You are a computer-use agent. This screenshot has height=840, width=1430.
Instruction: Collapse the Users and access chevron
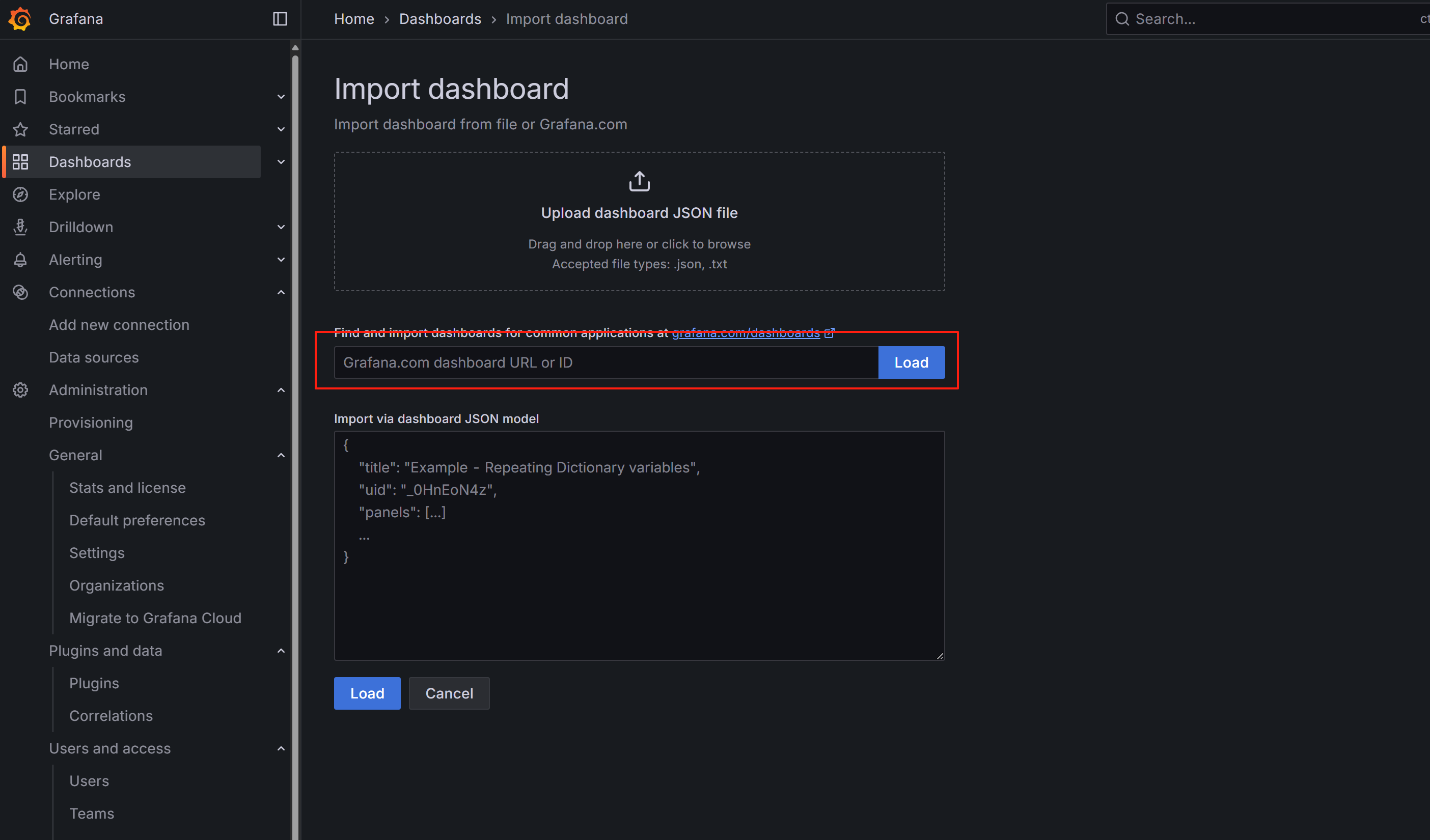281,749
